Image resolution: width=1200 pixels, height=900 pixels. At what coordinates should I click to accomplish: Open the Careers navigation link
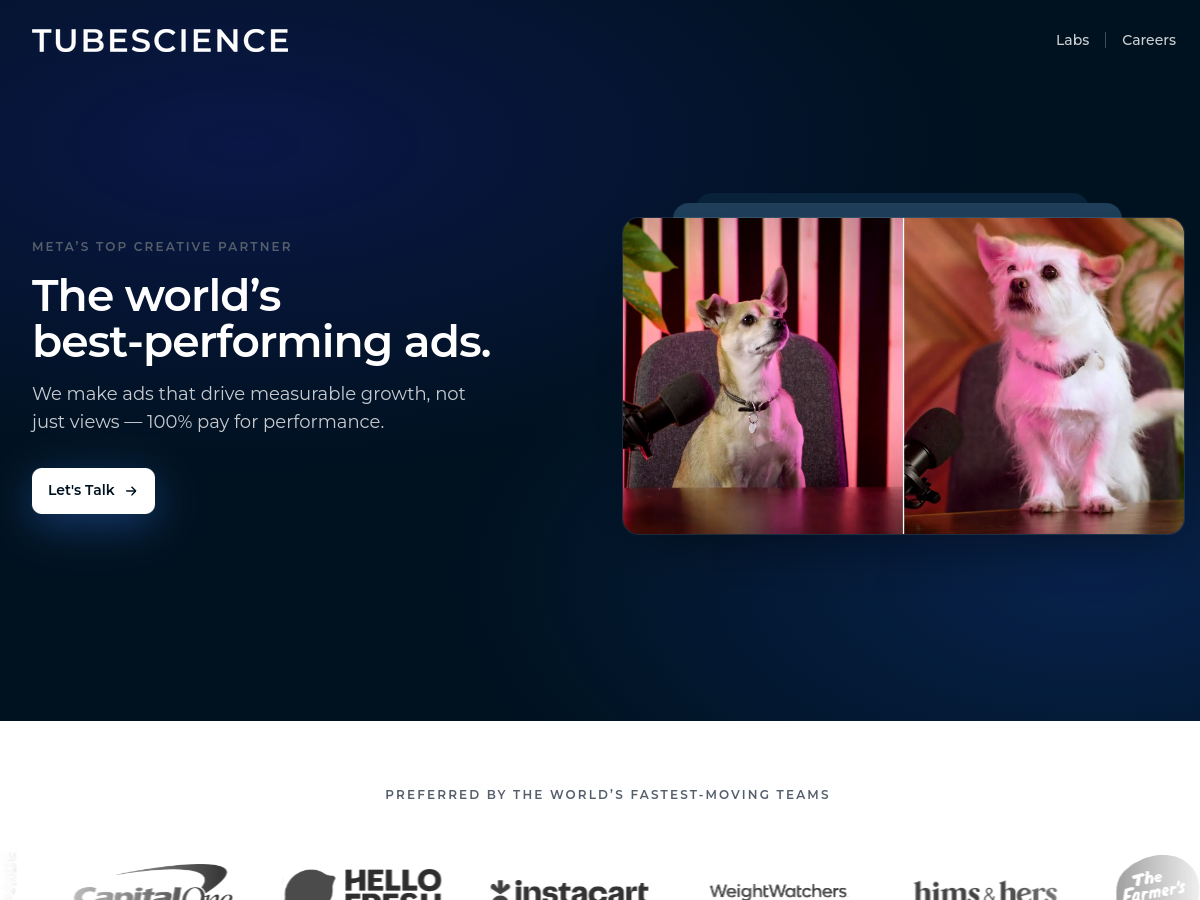[x=1149, y=40]
